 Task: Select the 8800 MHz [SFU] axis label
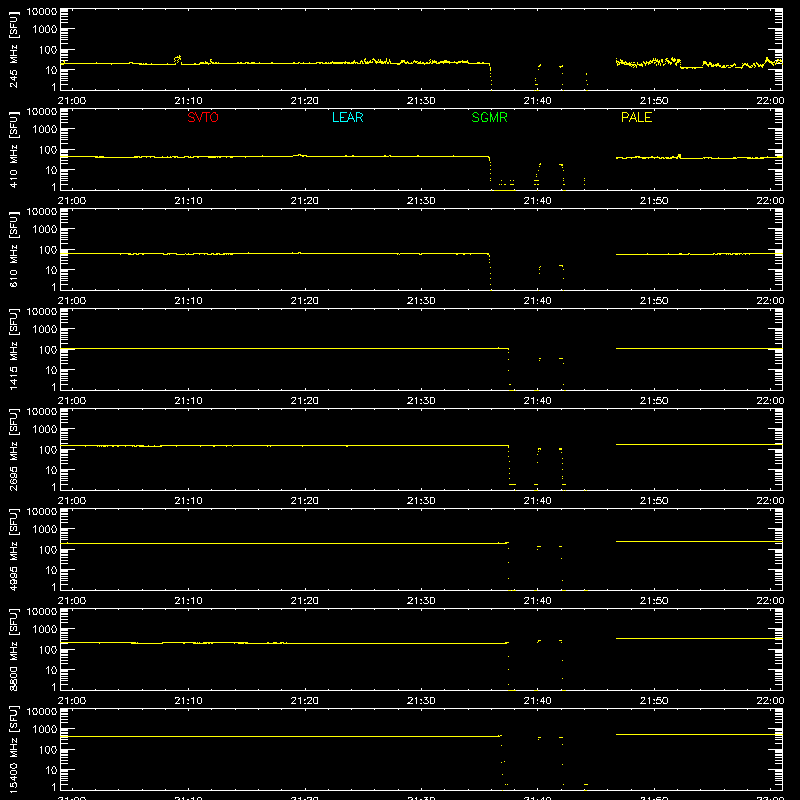(x=13, y=649)
